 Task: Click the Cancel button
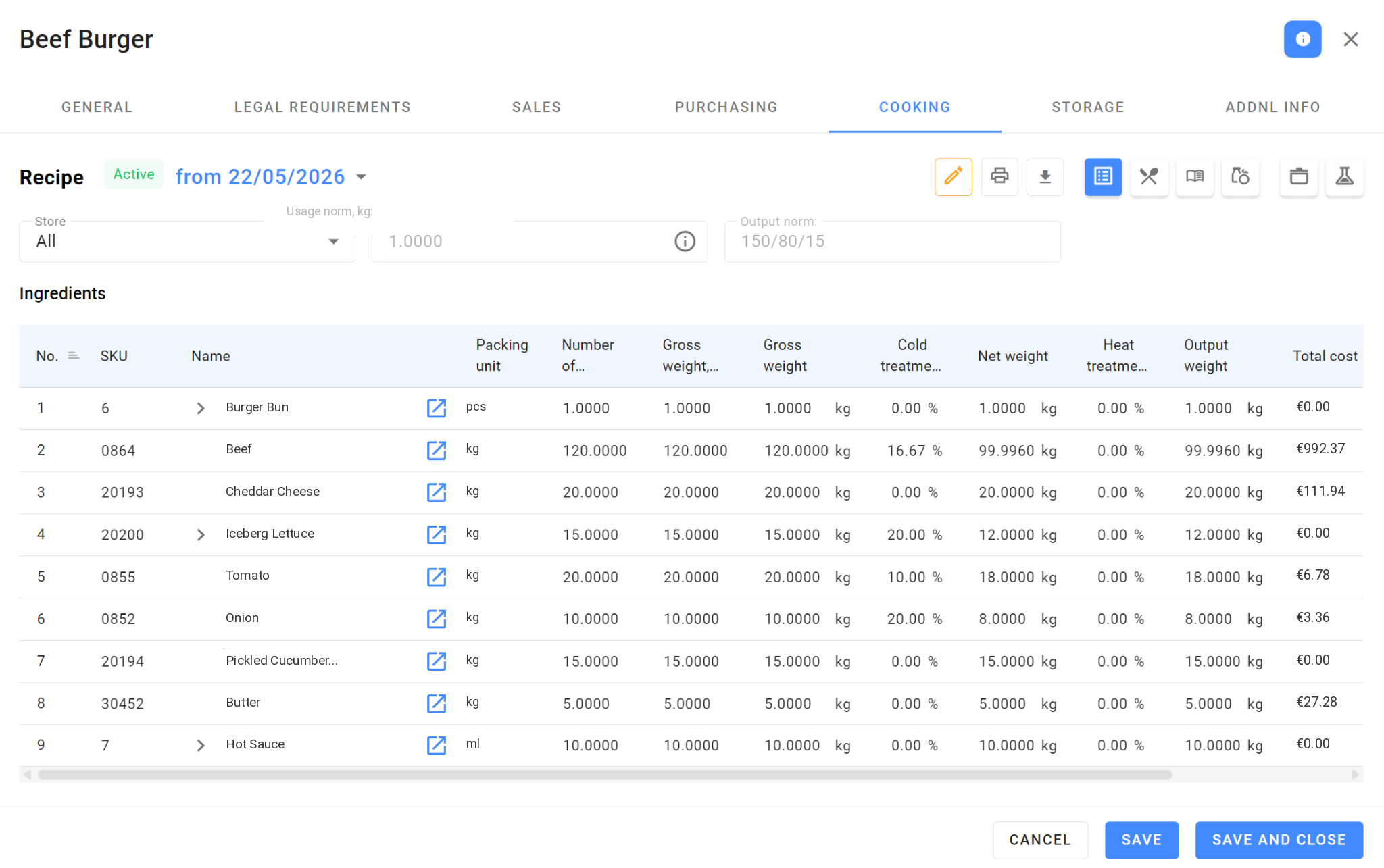click(1040, 840)
